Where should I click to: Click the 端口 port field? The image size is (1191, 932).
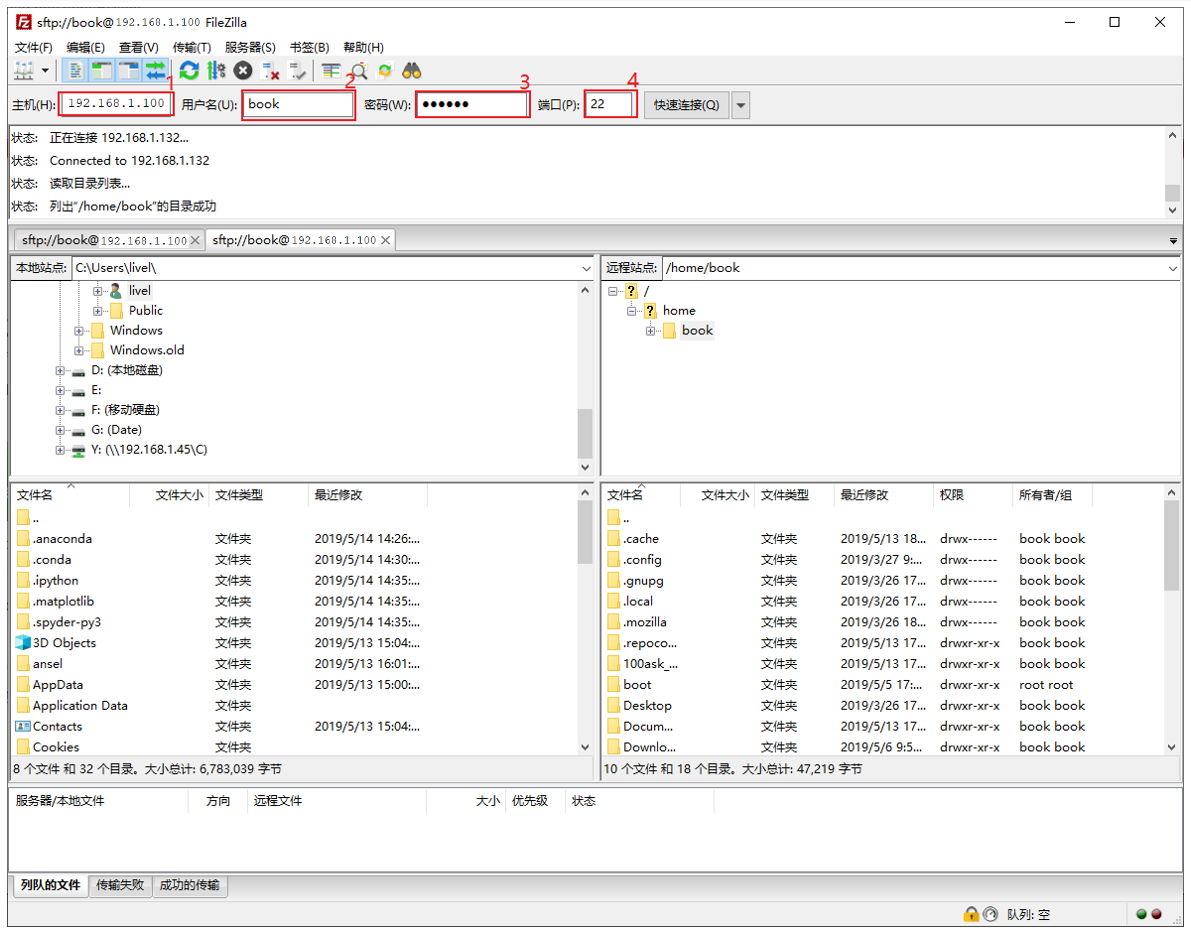(x=610, y=104)
